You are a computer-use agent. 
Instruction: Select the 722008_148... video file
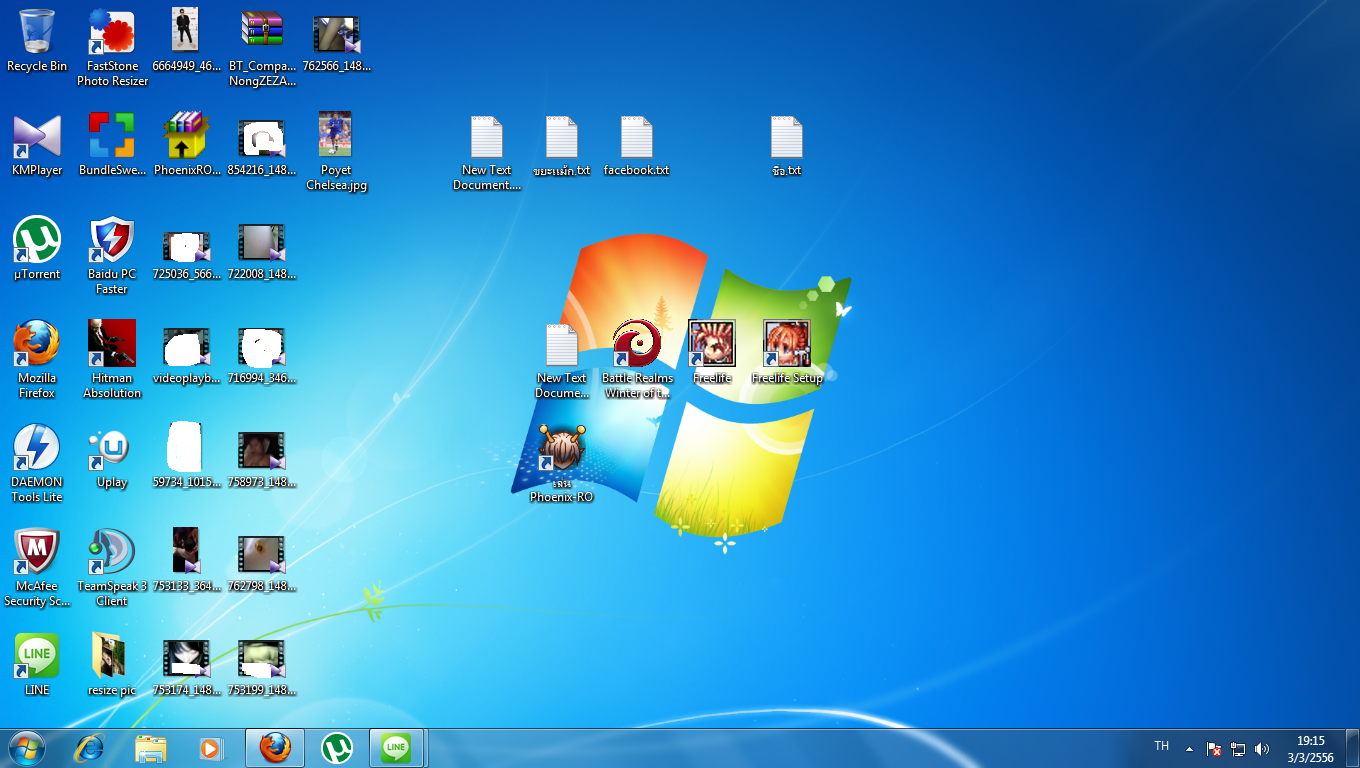tap(262, 249)
